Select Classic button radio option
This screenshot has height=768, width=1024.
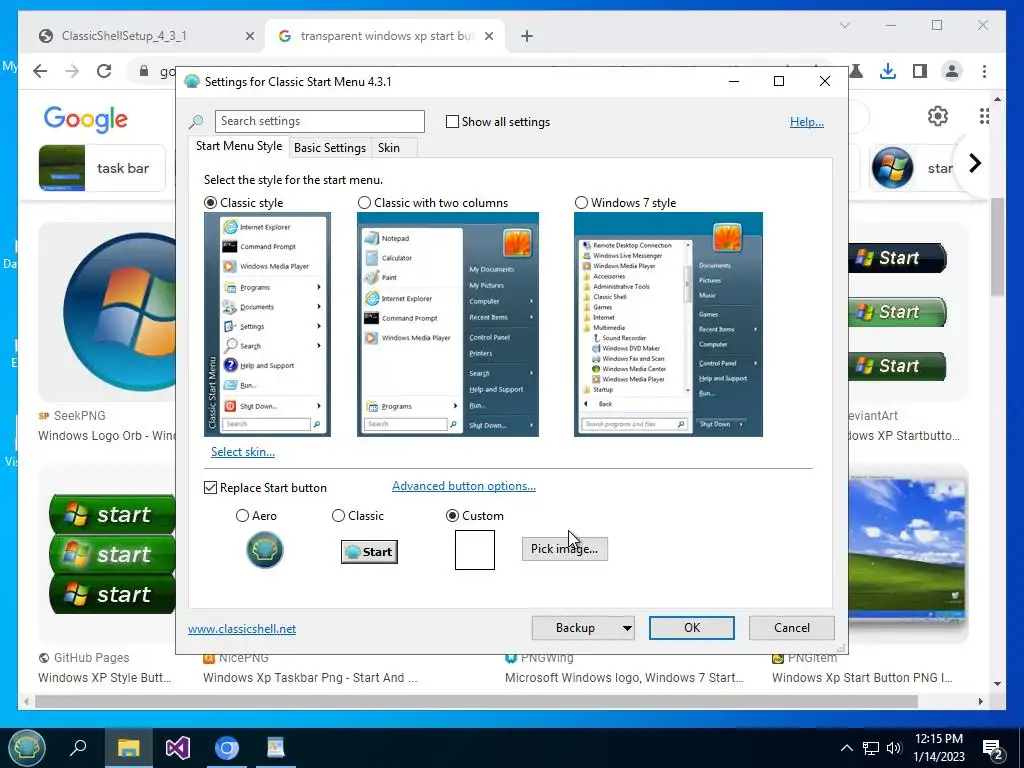pos(338,516)
